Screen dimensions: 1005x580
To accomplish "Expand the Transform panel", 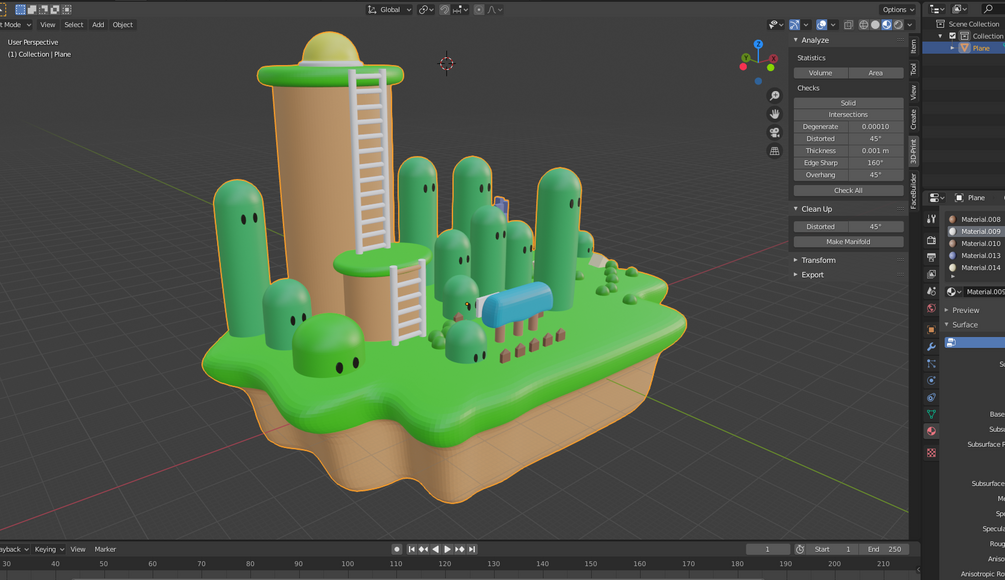I will (796, 260).
